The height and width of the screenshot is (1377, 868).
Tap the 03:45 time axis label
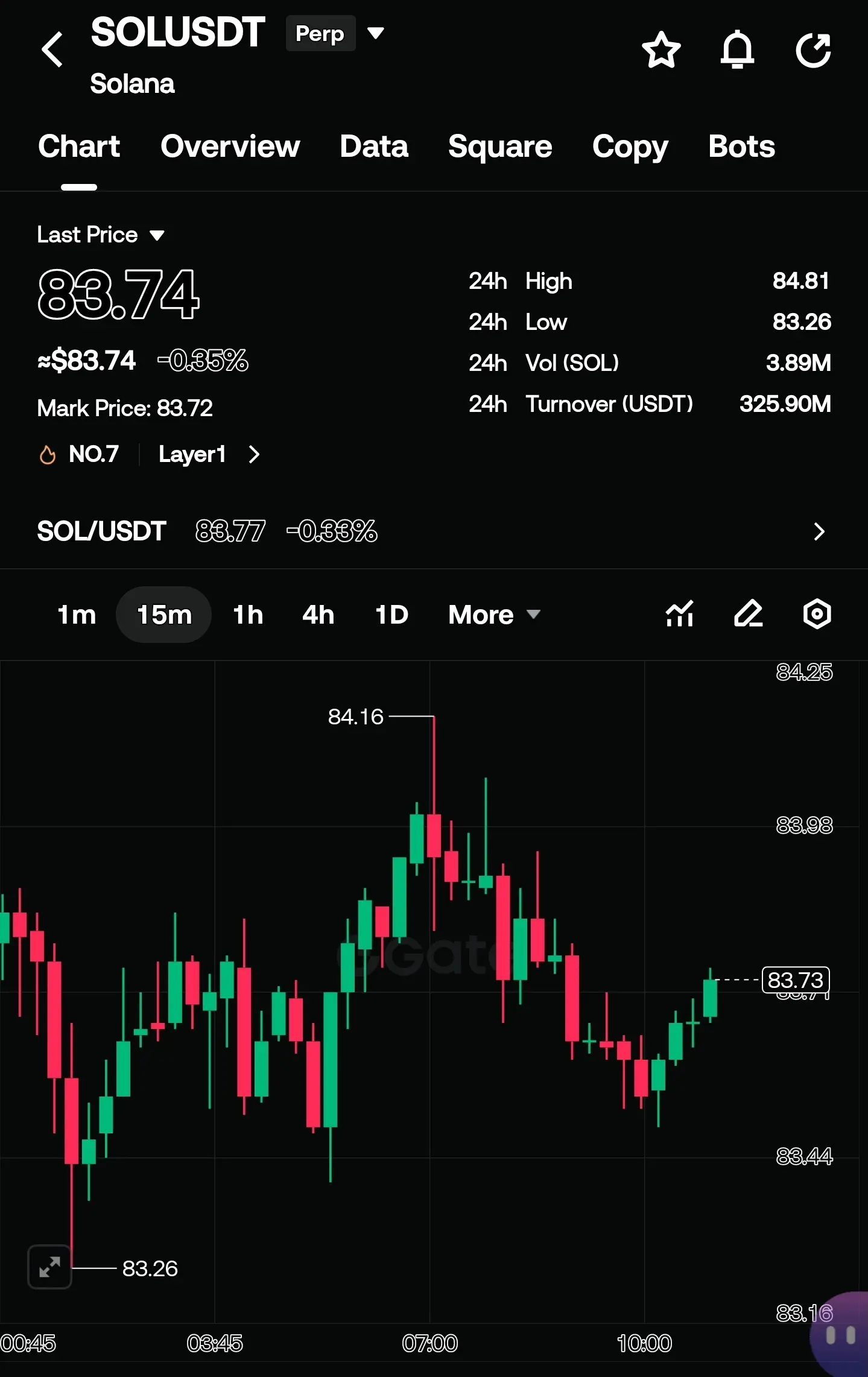pyautogui.click(x=215, y=1343)
